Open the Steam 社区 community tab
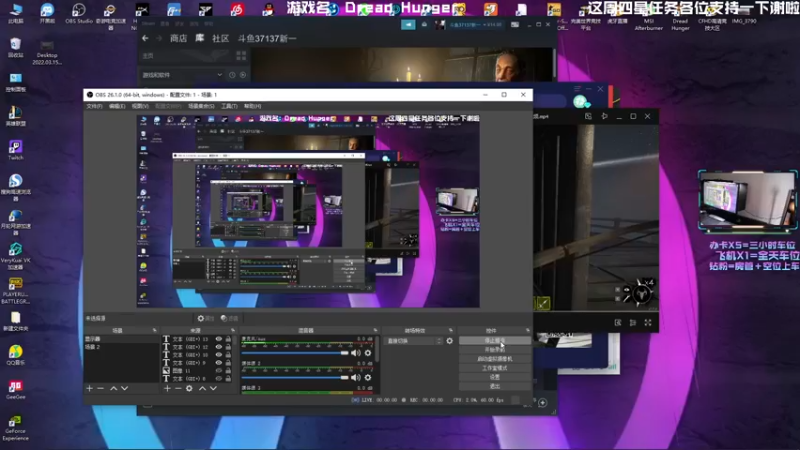 pos(220,38)
